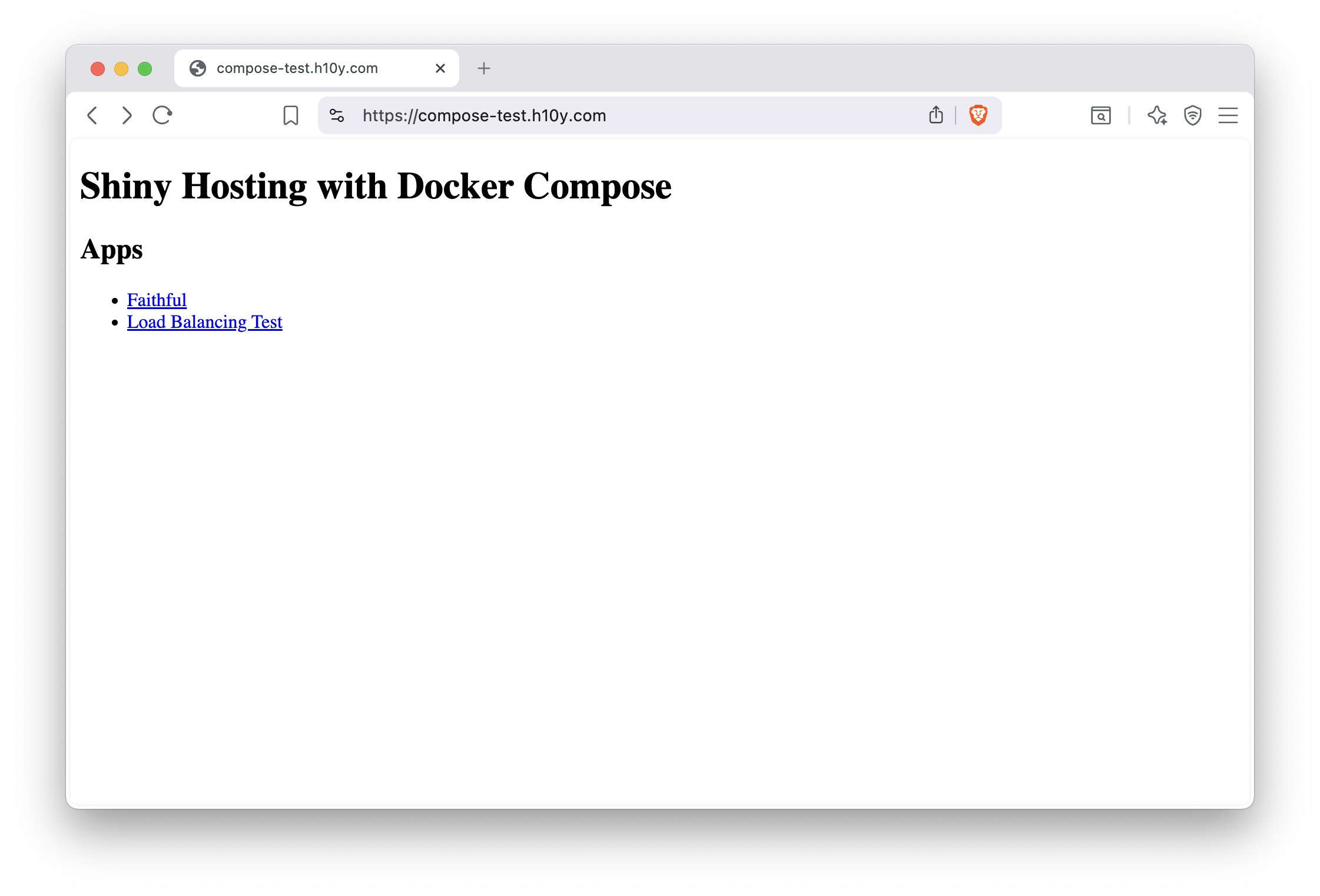The image size is (1320, 896).
Task: Click the globe favicon in the tab
Action: 198,68
